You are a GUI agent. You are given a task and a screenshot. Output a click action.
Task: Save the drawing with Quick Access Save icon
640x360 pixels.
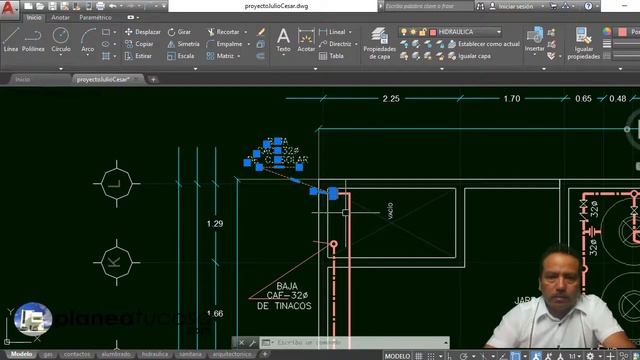[x=52, y=6]
